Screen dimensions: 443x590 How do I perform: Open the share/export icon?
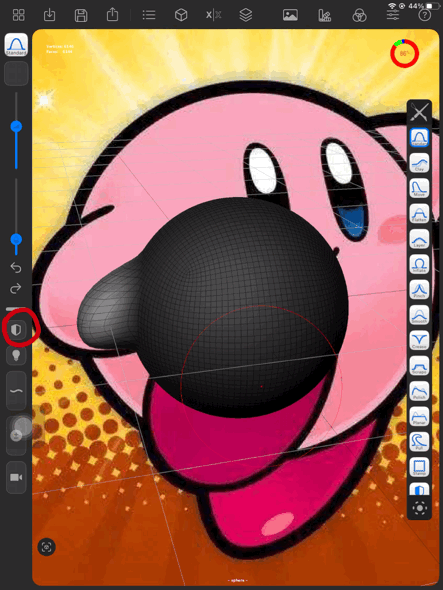(x=112, y=15)
